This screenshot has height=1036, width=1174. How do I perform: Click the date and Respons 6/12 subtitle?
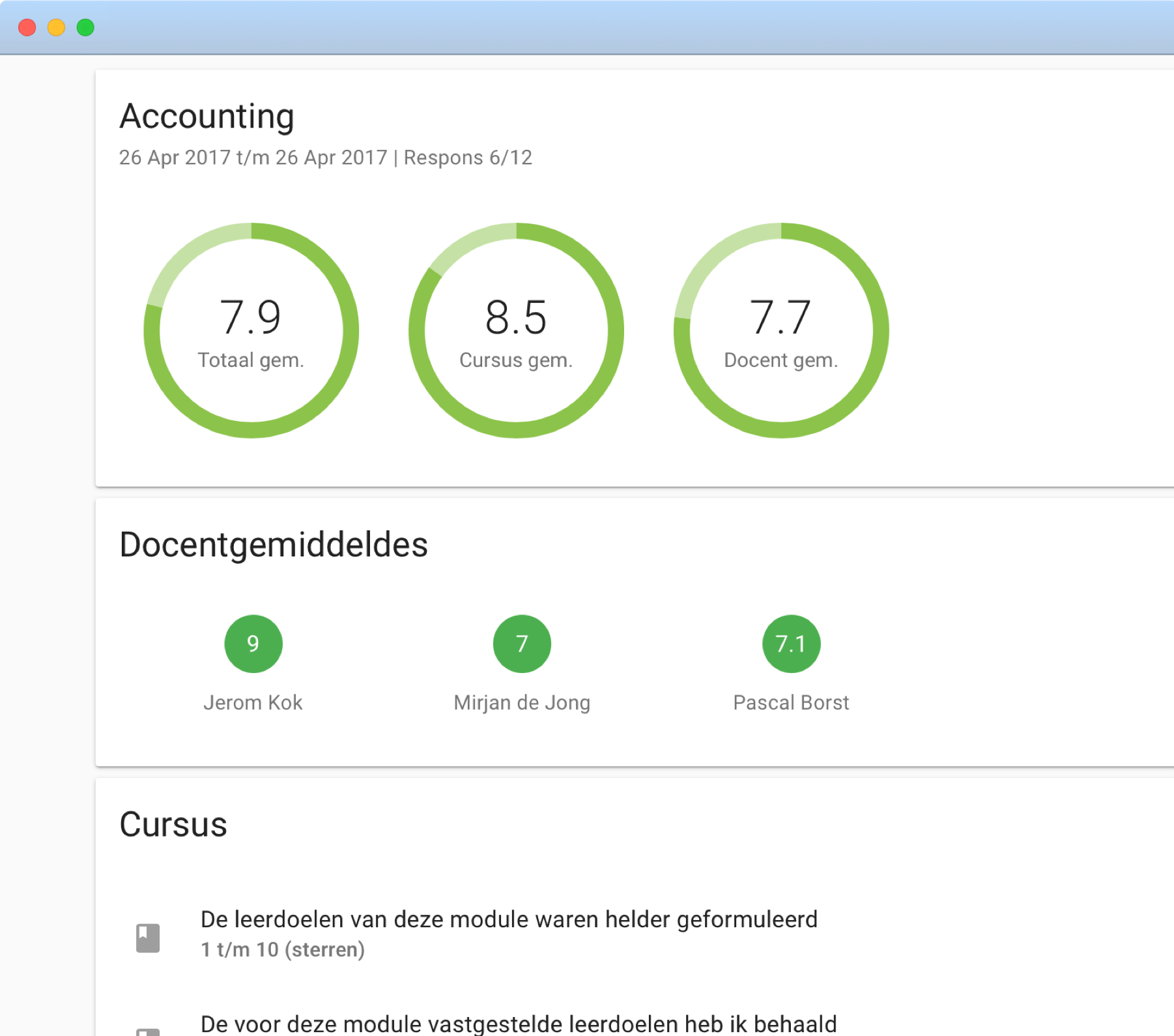(x=326, y=158)
